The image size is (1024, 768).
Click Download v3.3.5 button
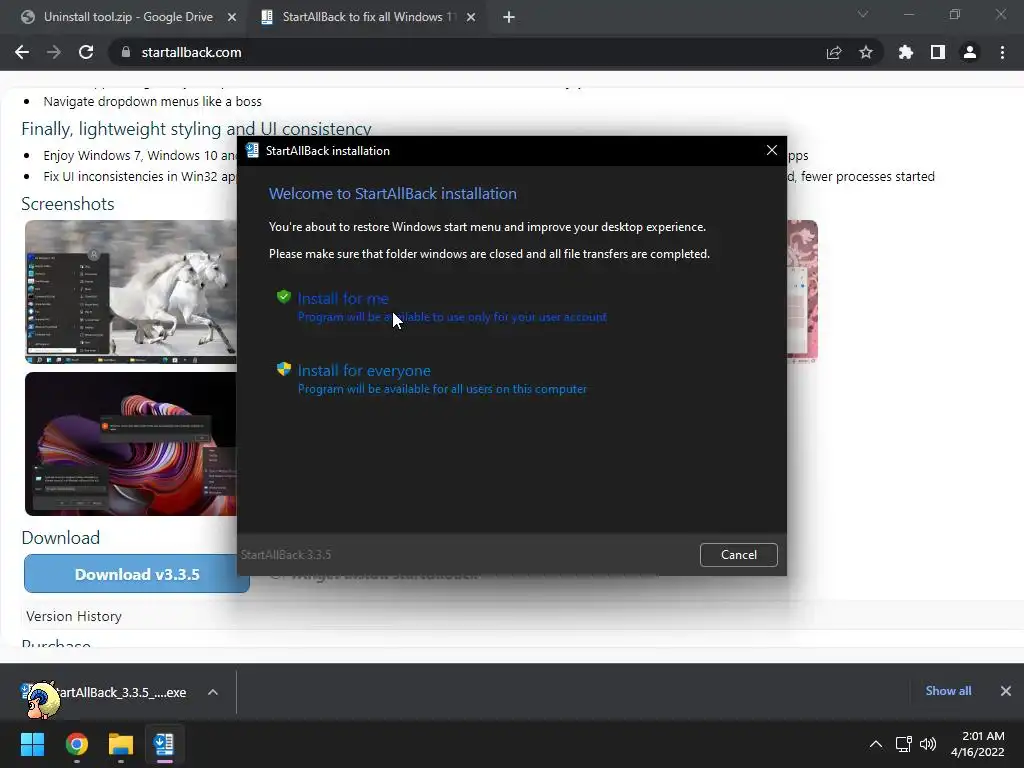point(137,574)
